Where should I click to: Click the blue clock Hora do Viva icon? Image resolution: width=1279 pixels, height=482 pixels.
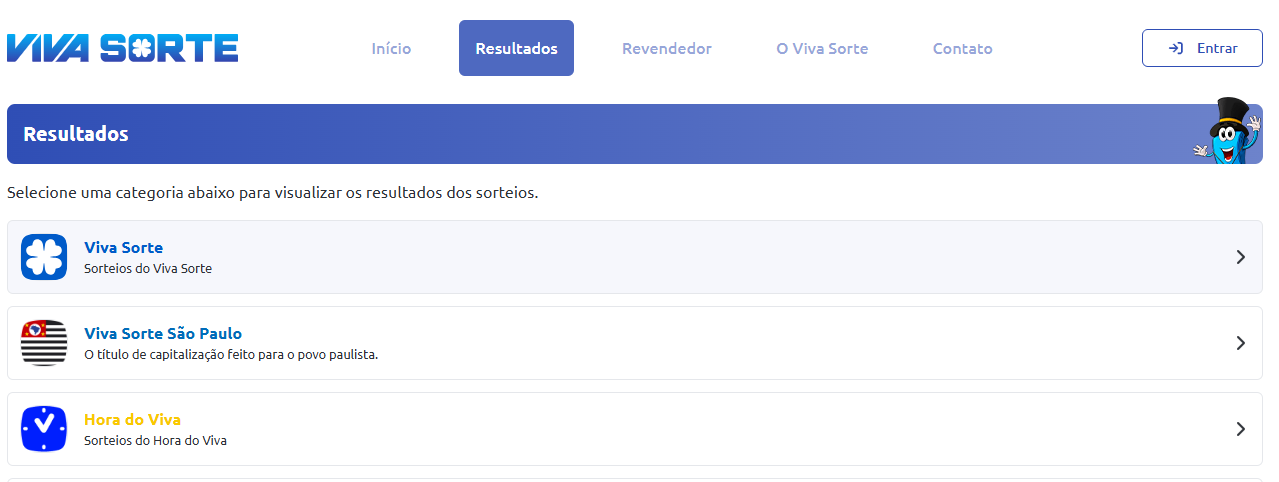(44, 429)
